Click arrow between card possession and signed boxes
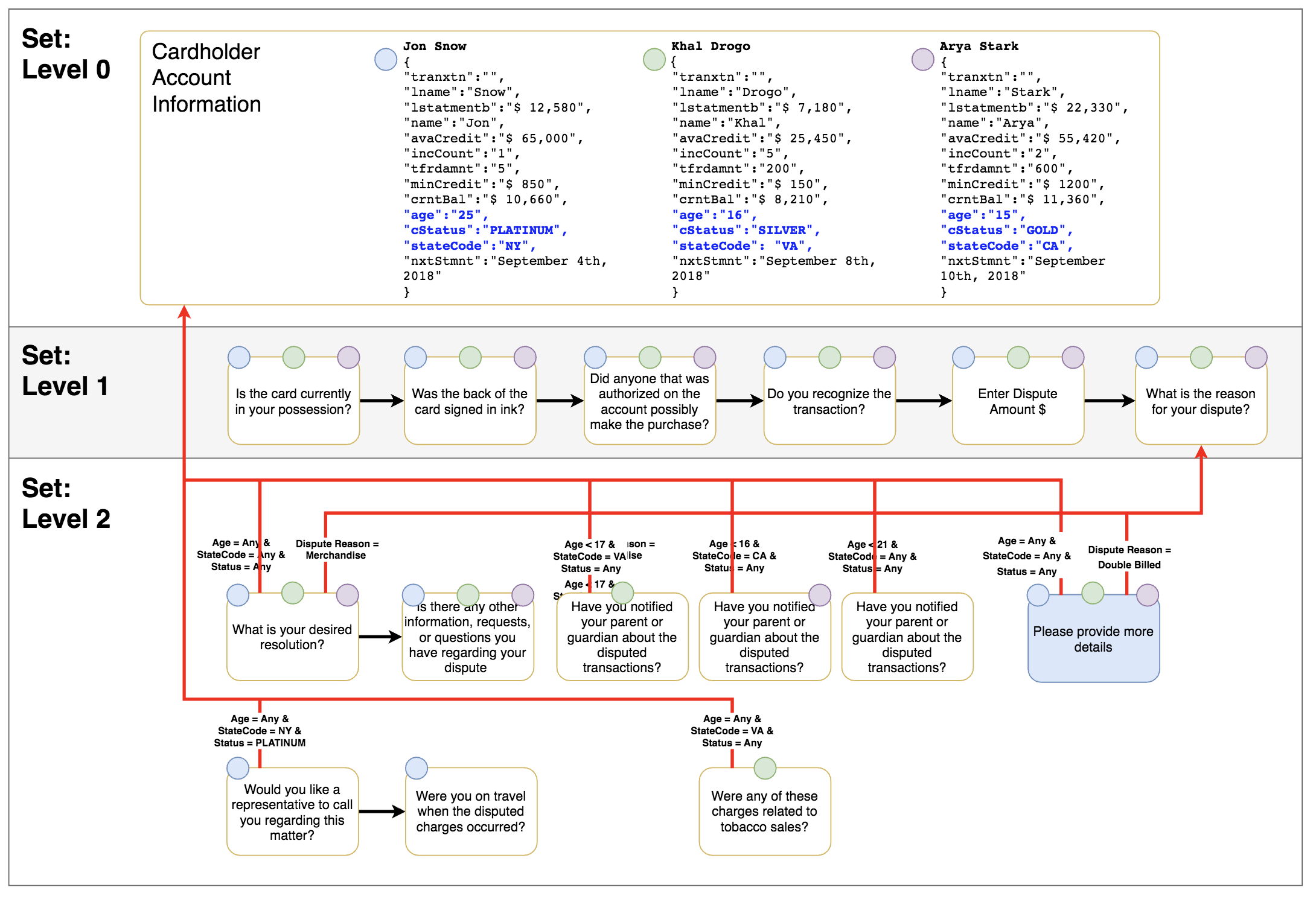This screenshot has width=1316, height=899. 381,401
